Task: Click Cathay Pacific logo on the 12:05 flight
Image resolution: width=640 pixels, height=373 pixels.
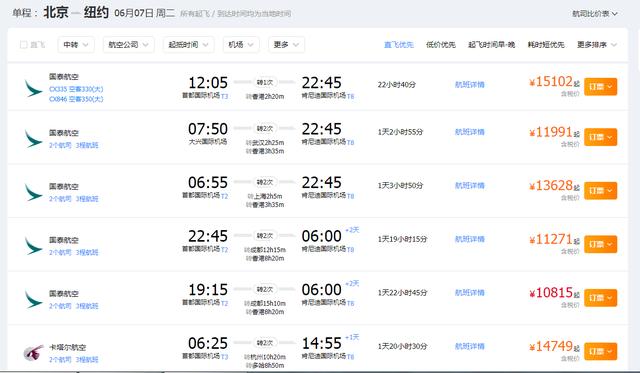Action: point(33,89)
